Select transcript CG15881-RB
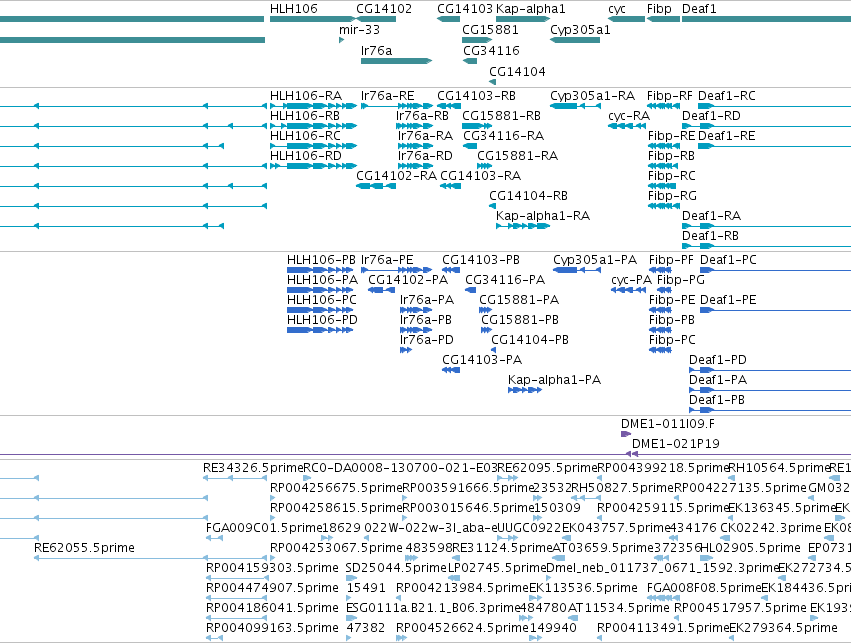Screen dimensions: 851x643 (477, 126)
